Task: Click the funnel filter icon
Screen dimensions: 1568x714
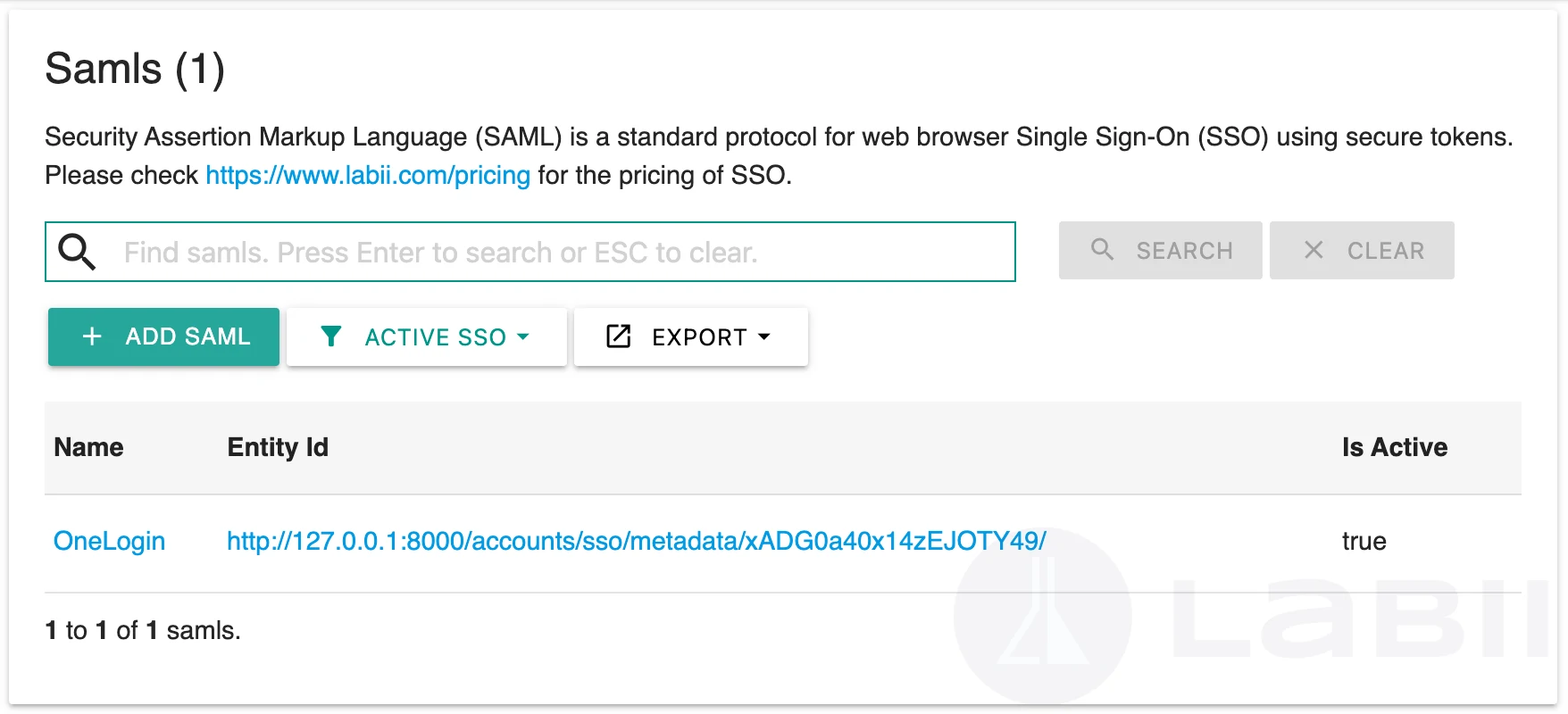Action: [x=331, y=336]
